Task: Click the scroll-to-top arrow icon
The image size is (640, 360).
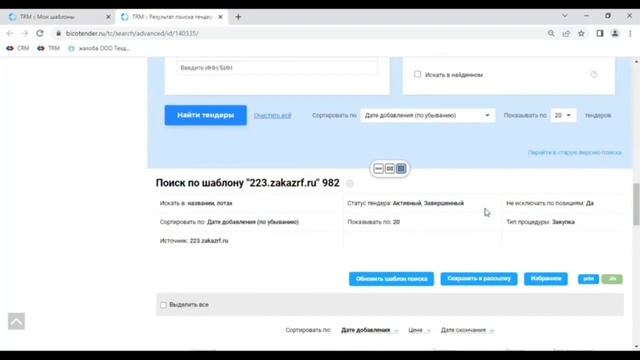Action: [x=16, y=321]
